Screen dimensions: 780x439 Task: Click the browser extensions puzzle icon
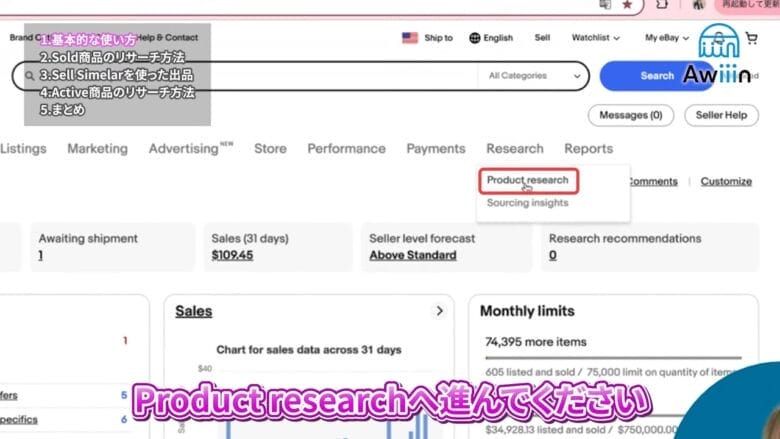(662, 4)
